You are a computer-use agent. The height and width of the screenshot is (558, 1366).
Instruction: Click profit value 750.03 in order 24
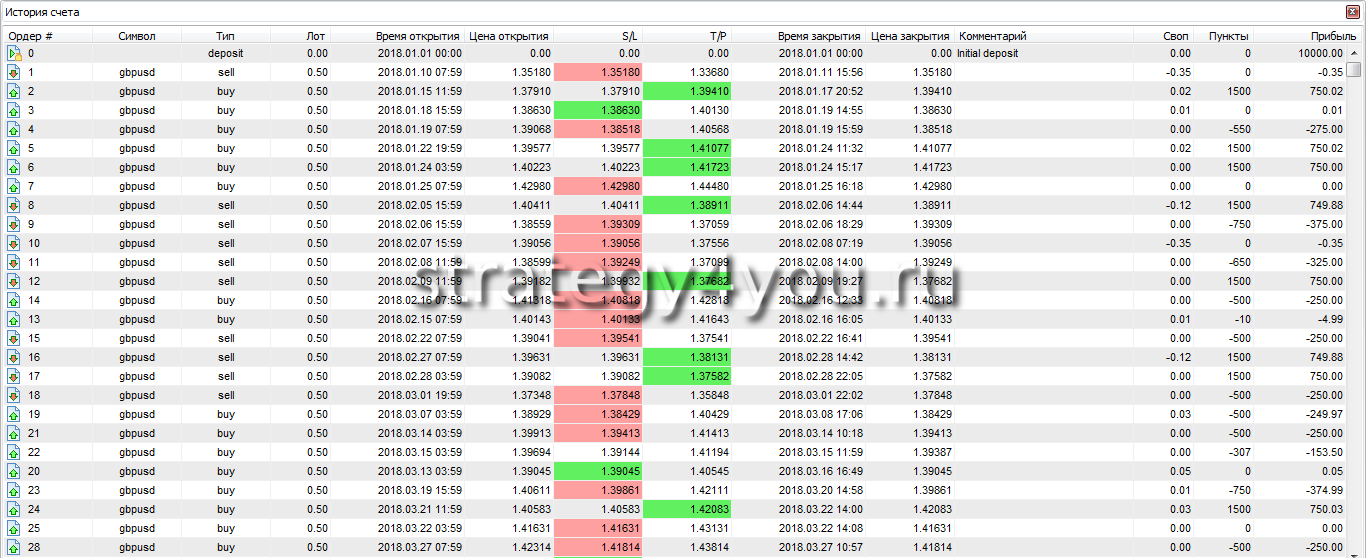1322,509
